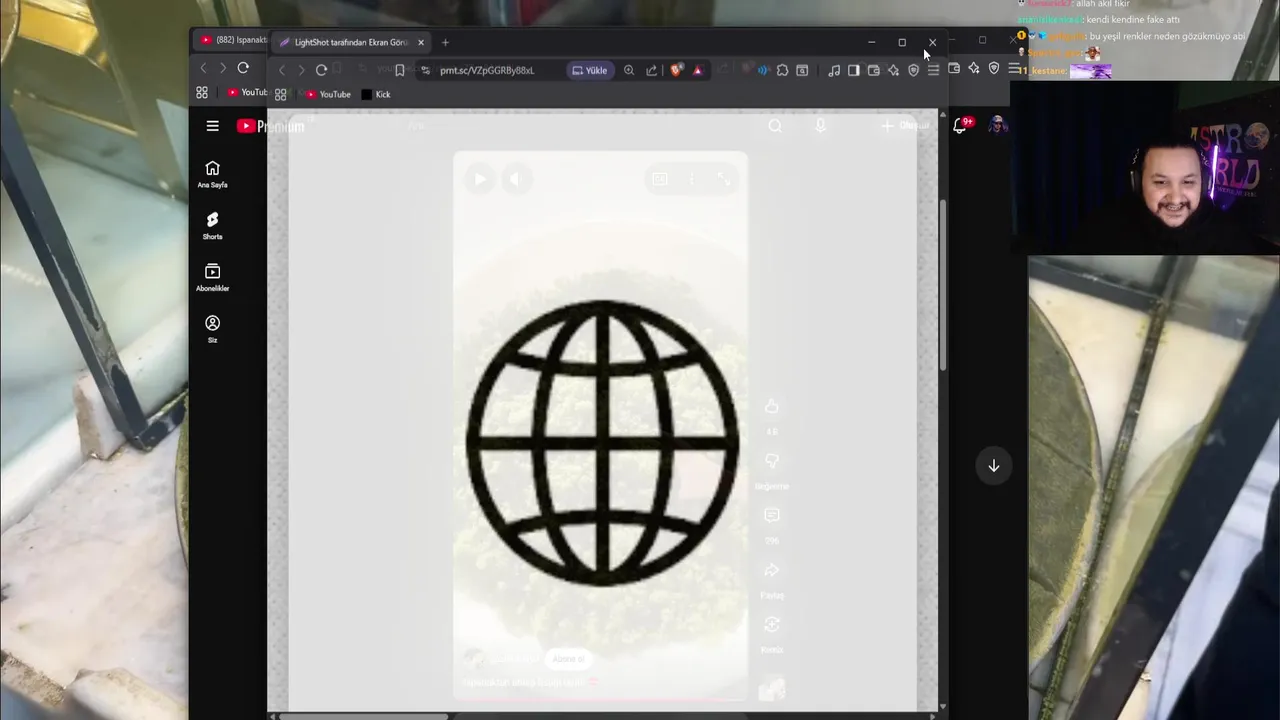This screenshot has height=720, width=1280.
Task: Open Shorts in YouTube sidebar
Action: pos(212,226)
